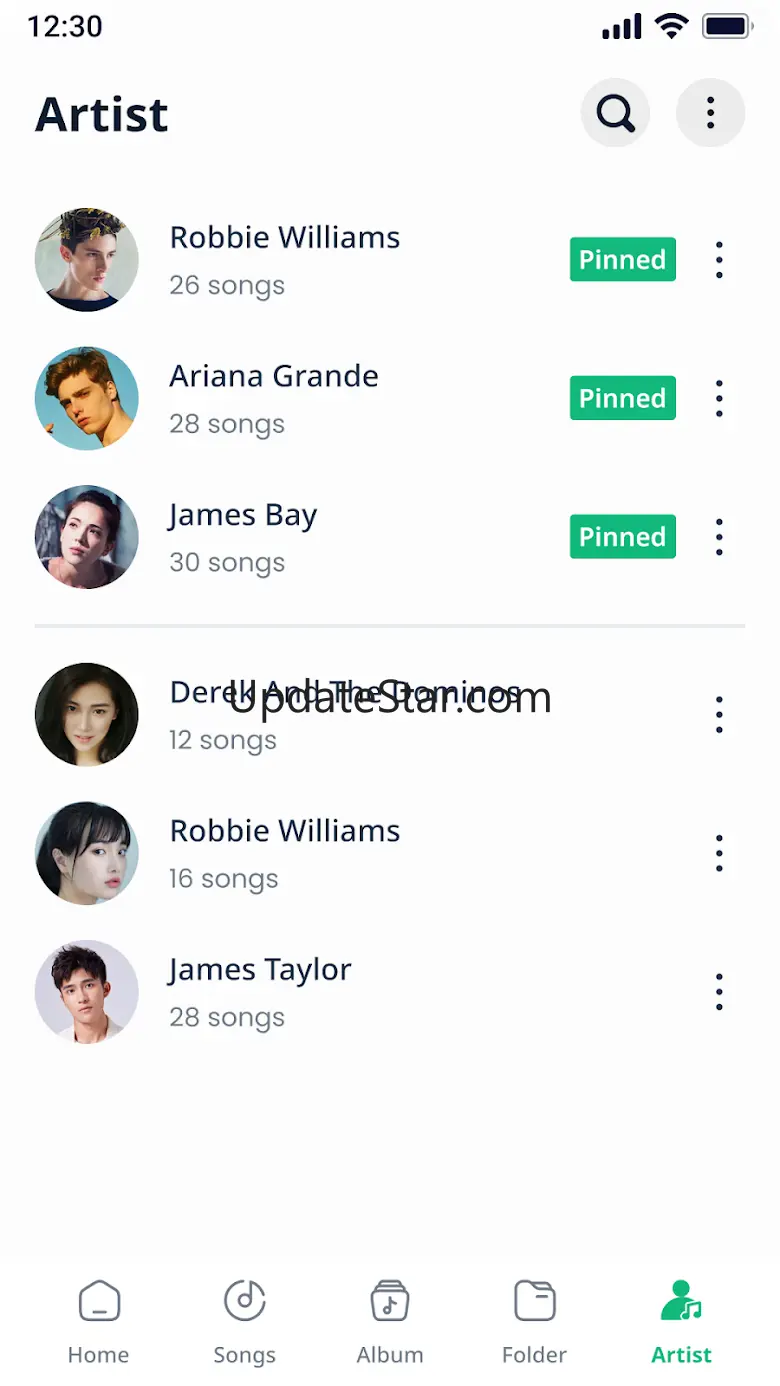Image resolution: width=780 pixels, height=1386 pixels.
Task: Open three-dot menu for James Taylor
Action: (719, 992)
